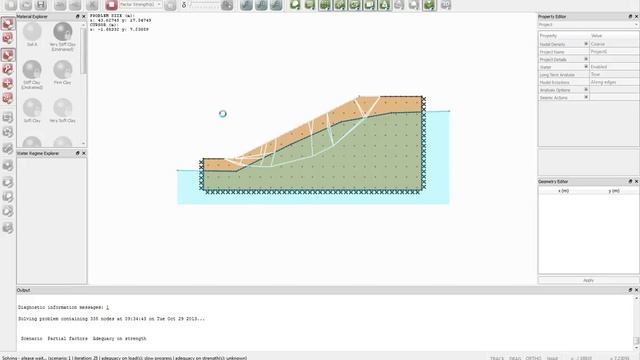Expand the Water property
640x360 pixels.
pyautogui.click(x=586, y=67)
